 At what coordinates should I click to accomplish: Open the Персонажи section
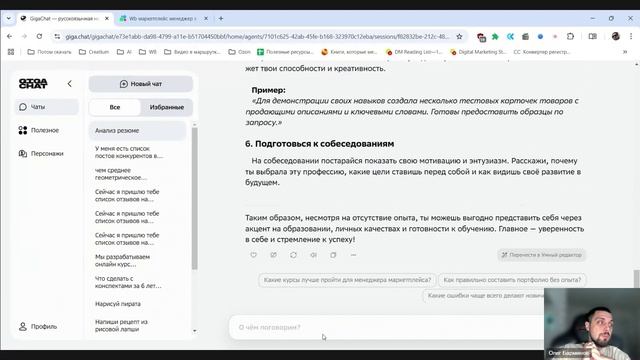pyautogui.click(x=41, y=153)
